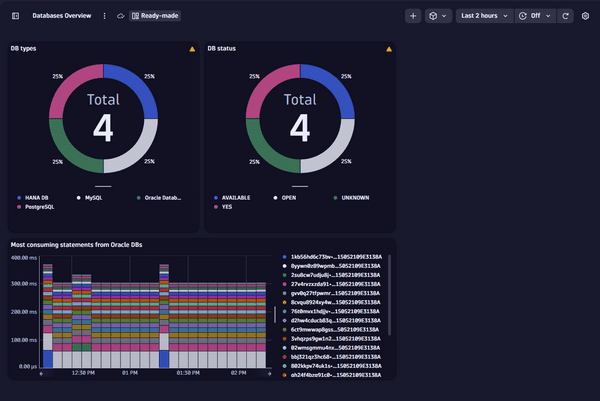Click the plus add button
Screen dimensions: 600x401
413,16
